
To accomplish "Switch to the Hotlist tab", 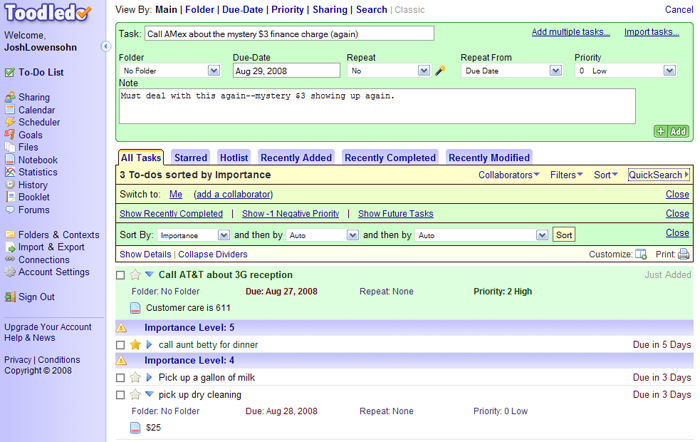I will click(234, 157).
